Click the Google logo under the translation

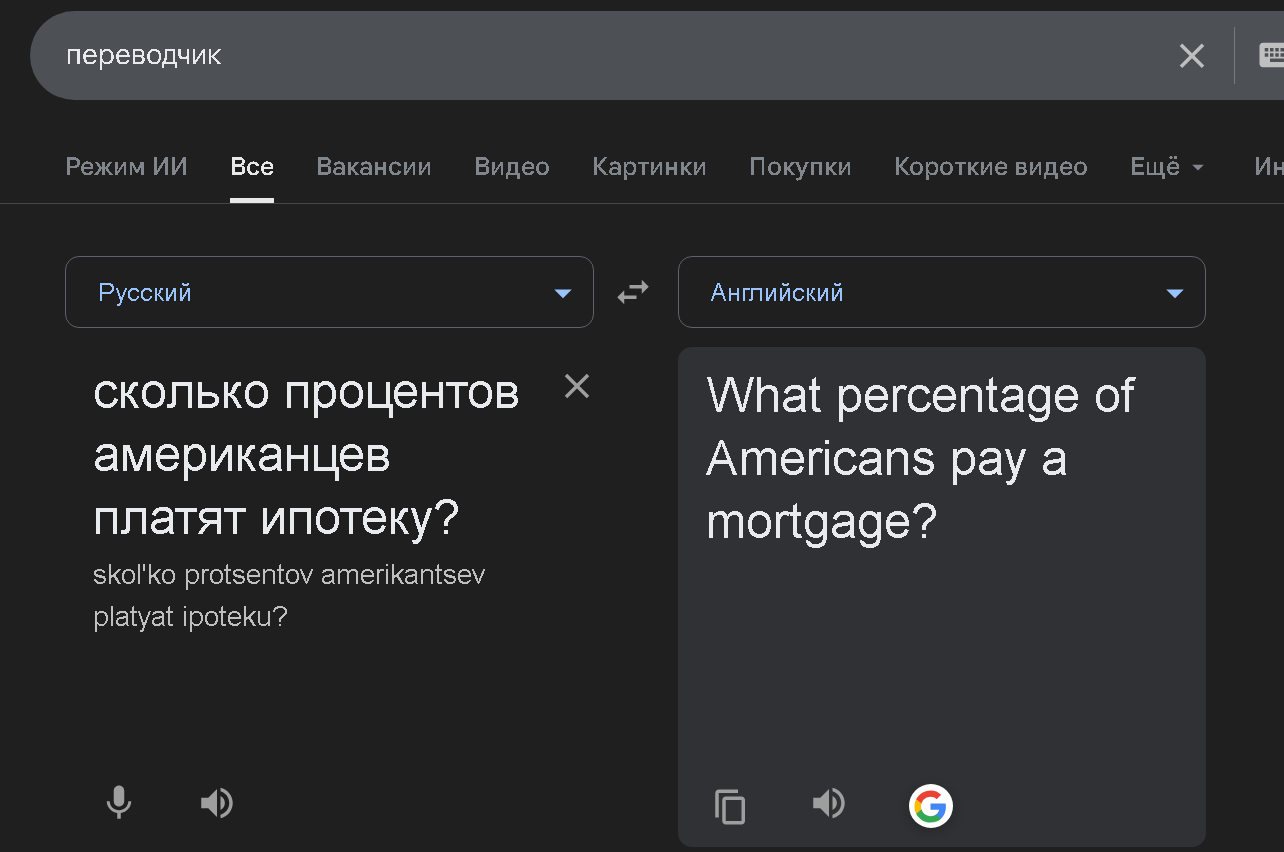click(x=930, y=806)
